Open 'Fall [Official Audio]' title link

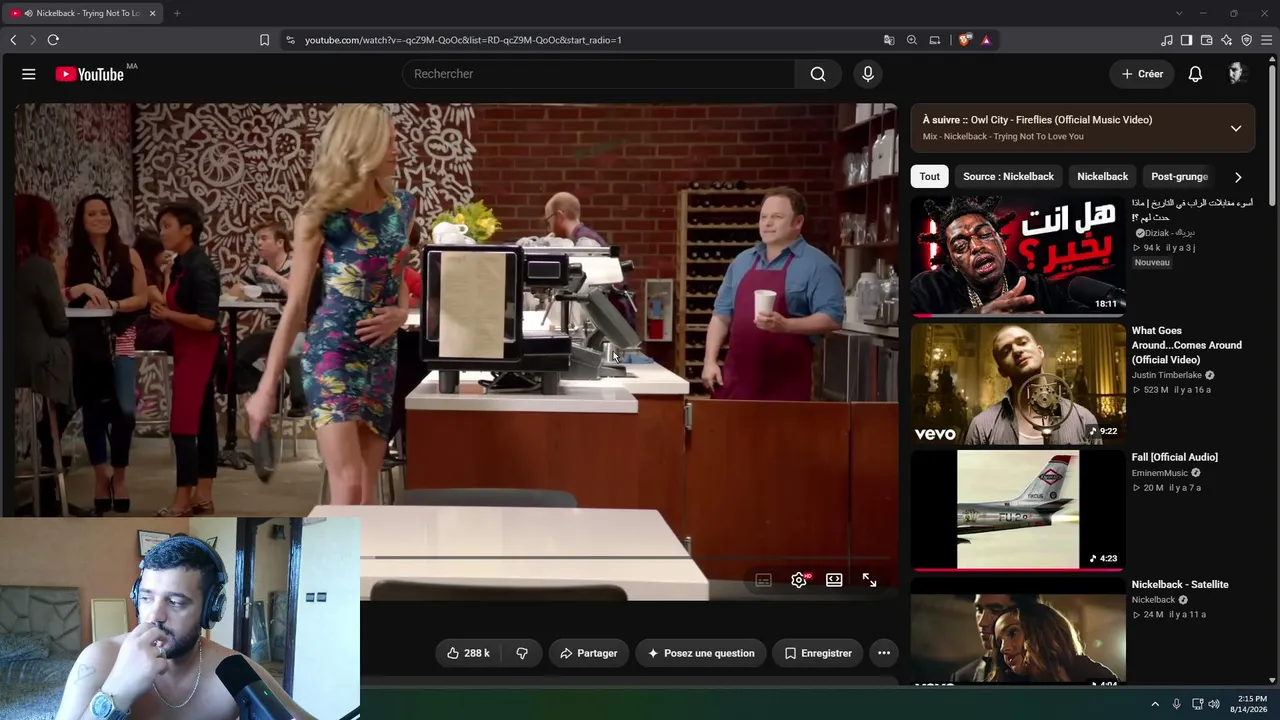[1175, 457]
